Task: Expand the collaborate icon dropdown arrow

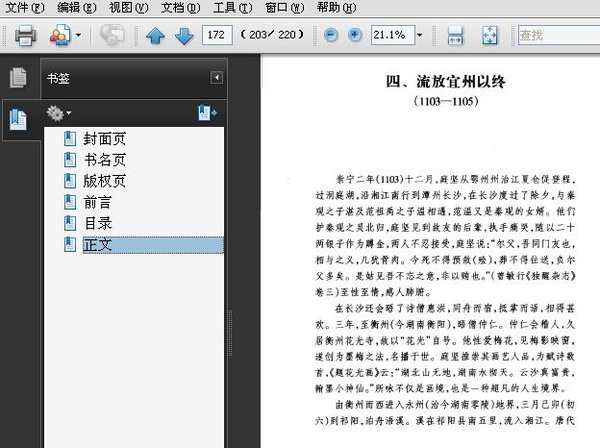Action: (x=78, y=35)
